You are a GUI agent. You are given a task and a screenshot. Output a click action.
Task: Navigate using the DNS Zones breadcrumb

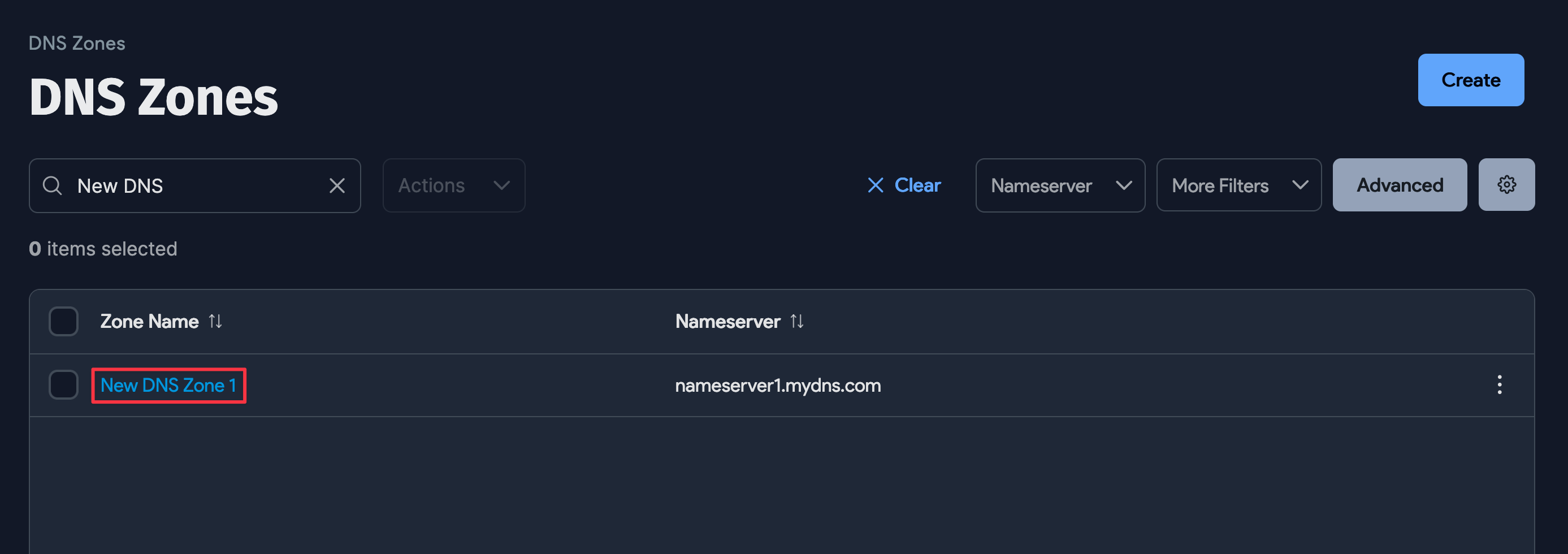coord(77,42)
